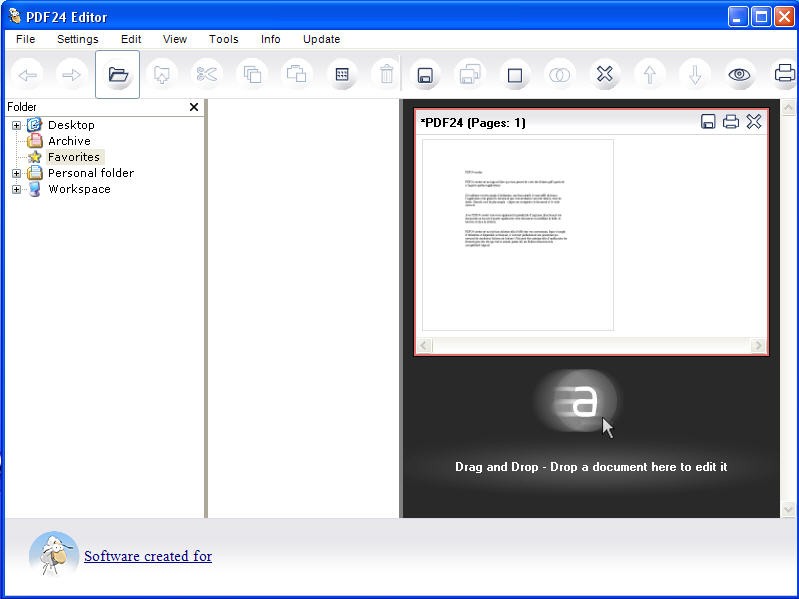This screenshot has width=799, height=599.
Task: Click the editor area scroll-up arrow
Action: coord(788,107)
